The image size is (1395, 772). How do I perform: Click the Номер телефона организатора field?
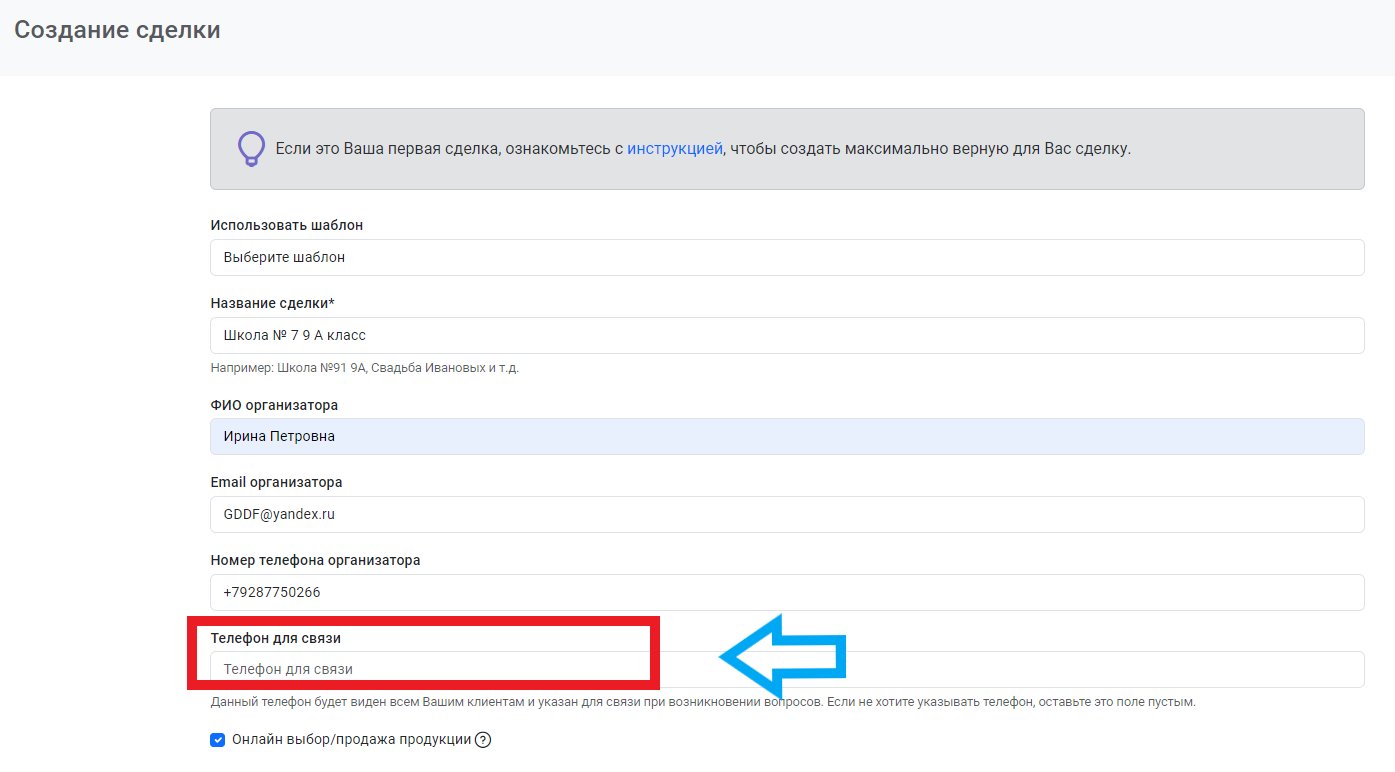[787, 592]
